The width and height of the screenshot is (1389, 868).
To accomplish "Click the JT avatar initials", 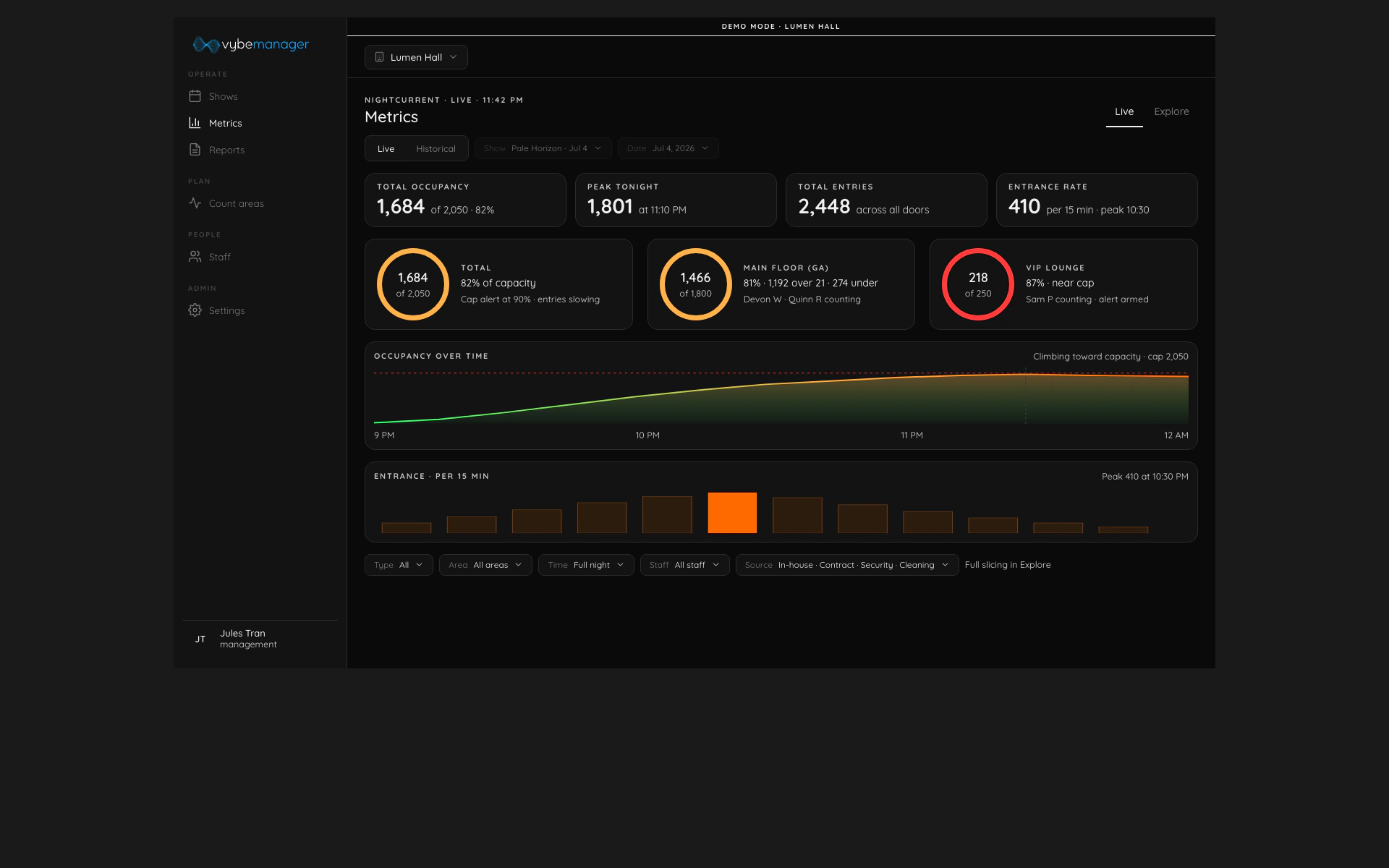I will [x=200, y=639].
